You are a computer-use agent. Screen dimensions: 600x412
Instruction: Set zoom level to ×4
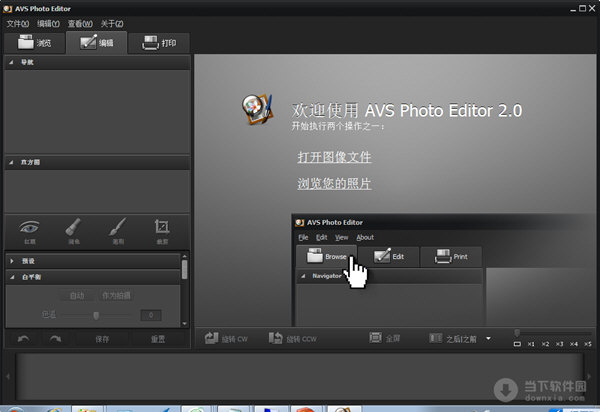tap(573, 344)
